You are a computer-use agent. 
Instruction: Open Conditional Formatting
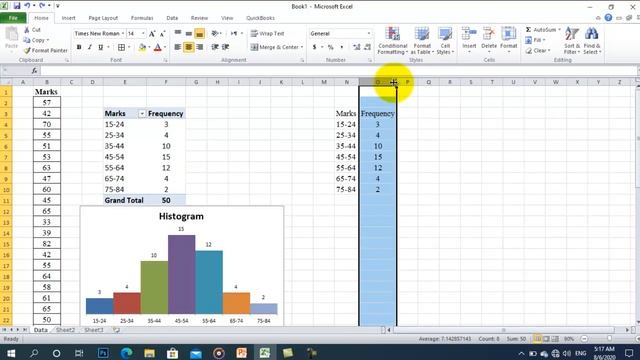coord(393,41)
